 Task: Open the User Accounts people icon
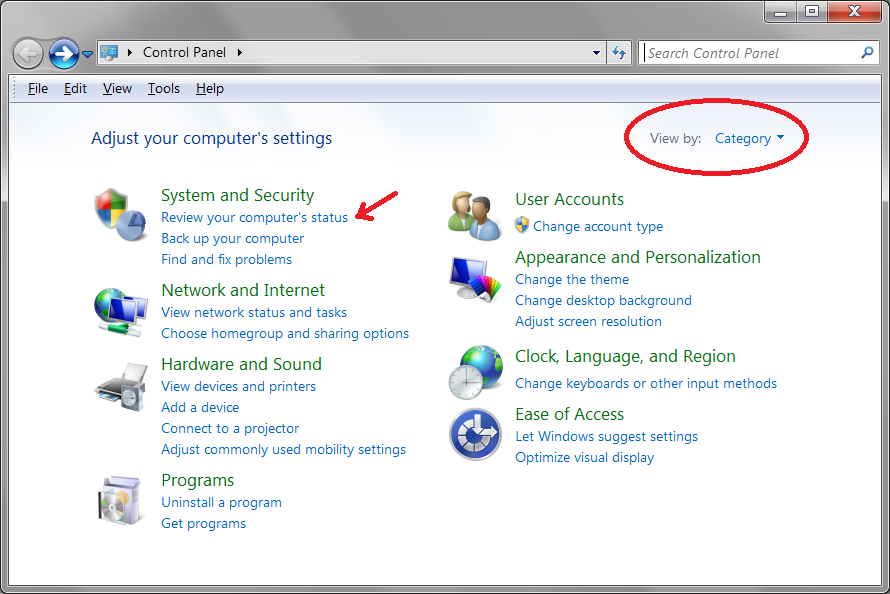475,216
